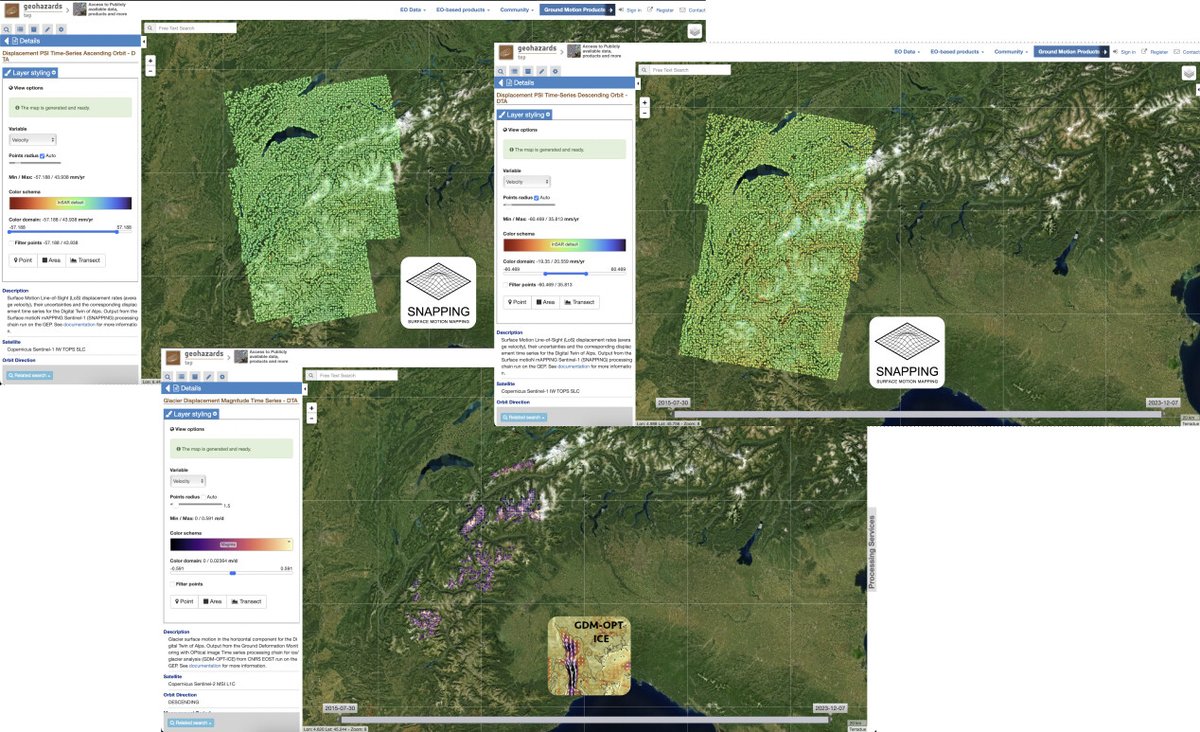Zoom out on the Ascending Orbit map
The image size is (1200, 732).
(x=150, y=71)
